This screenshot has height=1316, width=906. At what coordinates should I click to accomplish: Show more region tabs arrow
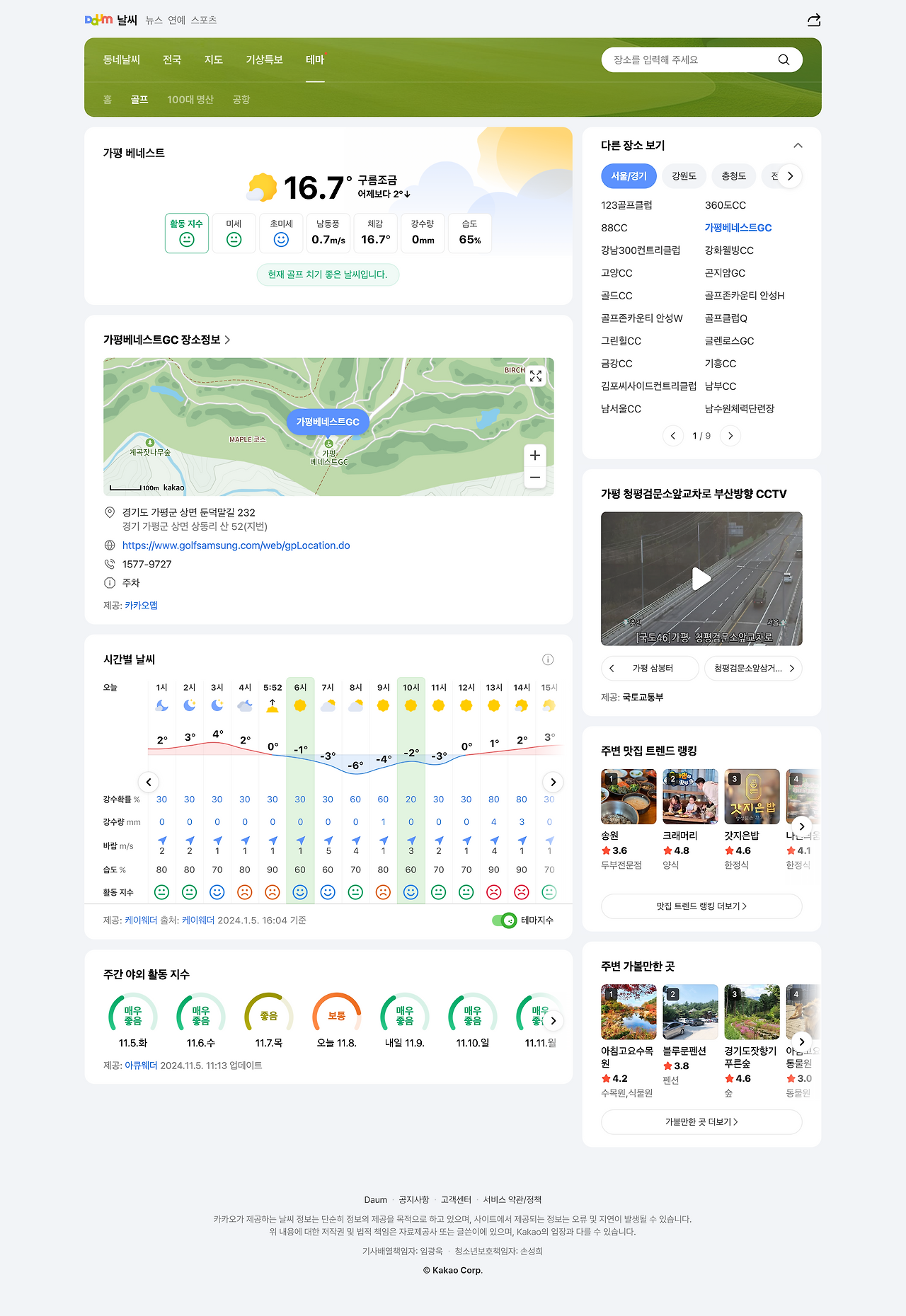point(791,176)
